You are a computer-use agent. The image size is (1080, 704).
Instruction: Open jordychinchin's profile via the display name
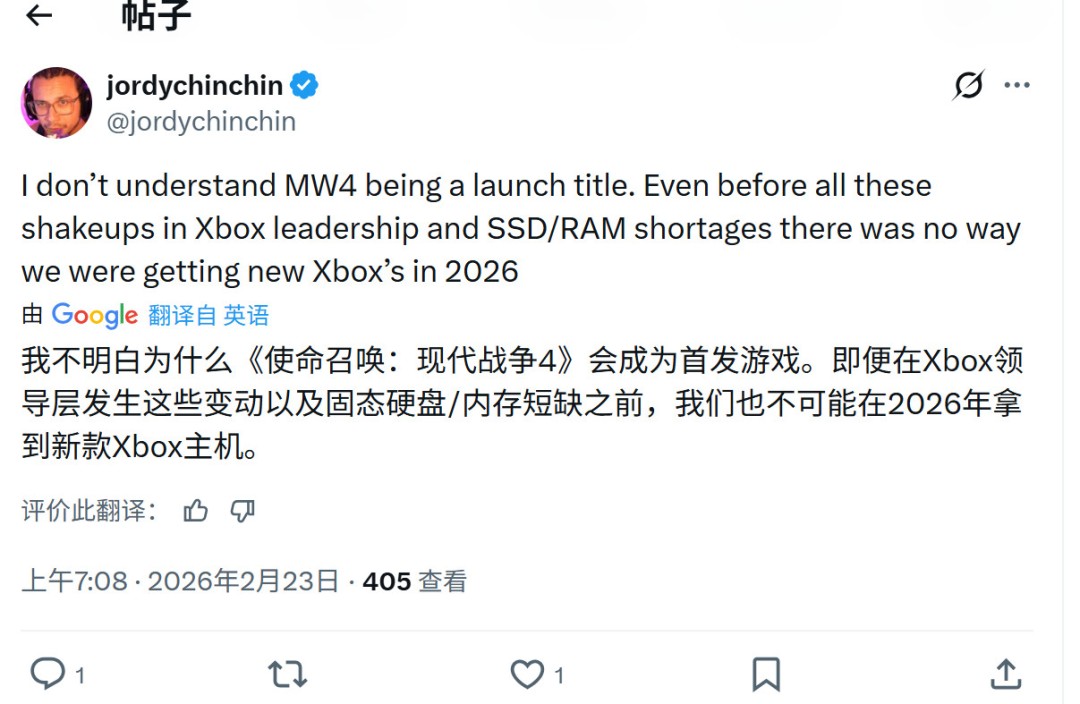pyautogui.click(x=192, y=85)
